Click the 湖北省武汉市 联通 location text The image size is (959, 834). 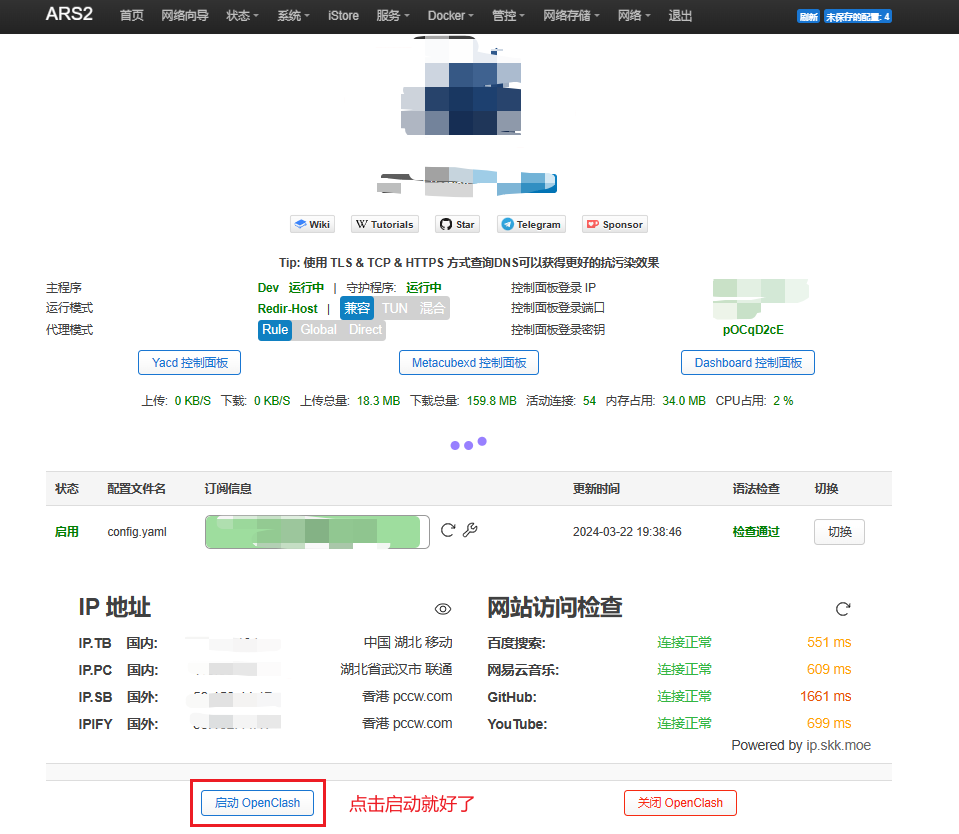396,670
